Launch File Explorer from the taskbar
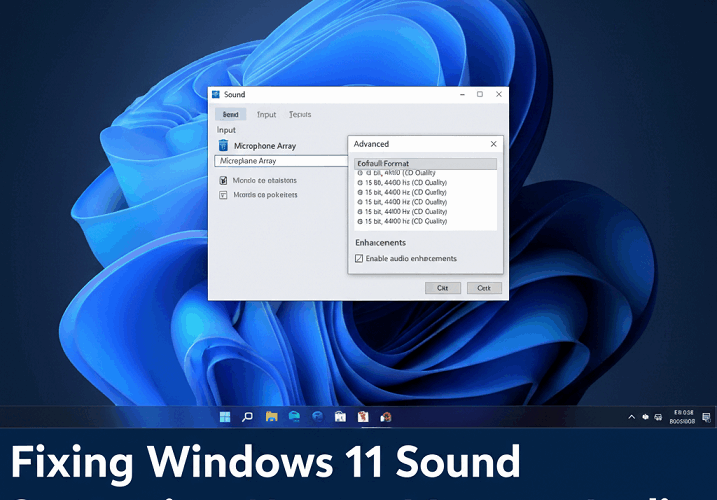 272,417
